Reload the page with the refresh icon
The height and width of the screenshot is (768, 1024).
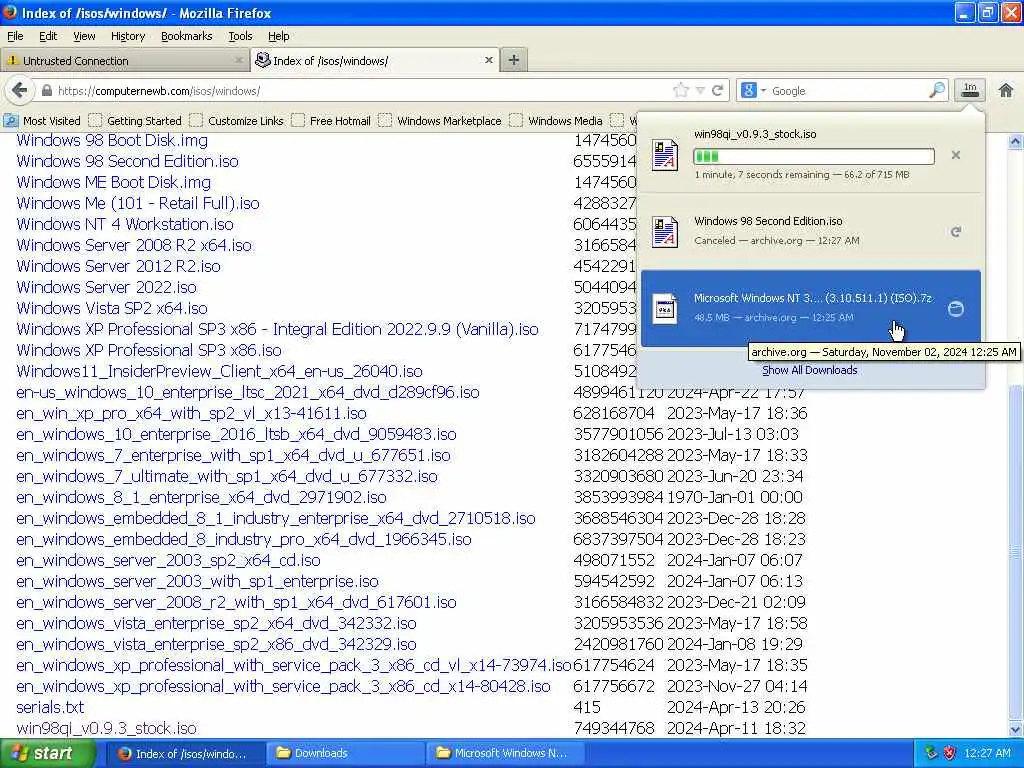pos(717,90)
